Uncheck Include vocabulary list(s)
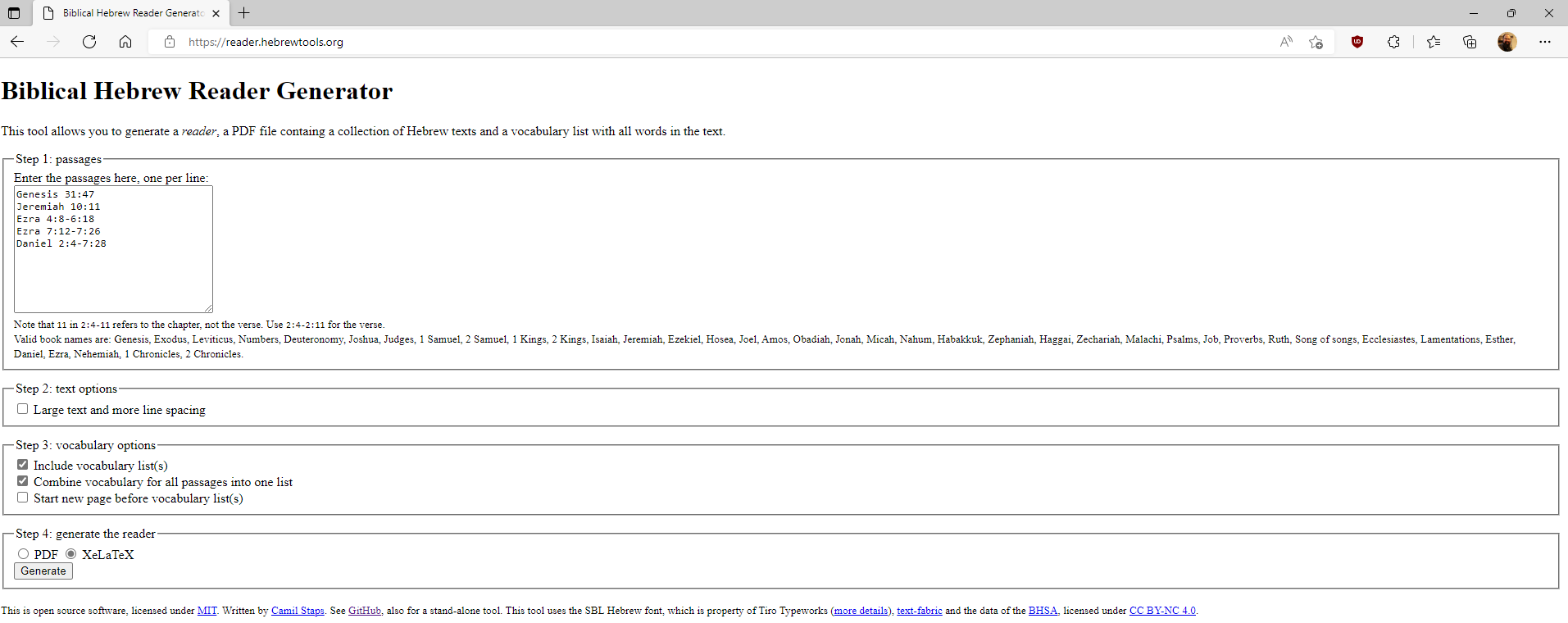The image size is (1568, 623). point(23,465)
